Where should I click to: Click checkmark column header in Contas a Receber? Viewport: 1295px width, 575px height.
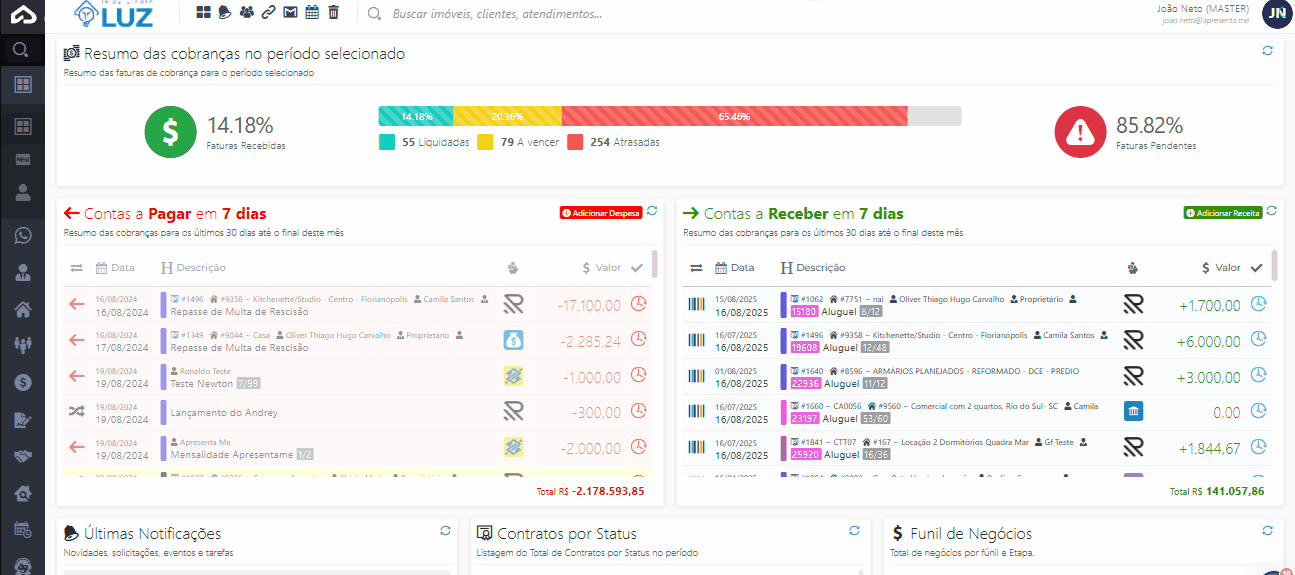click(x=1257, y=267)
